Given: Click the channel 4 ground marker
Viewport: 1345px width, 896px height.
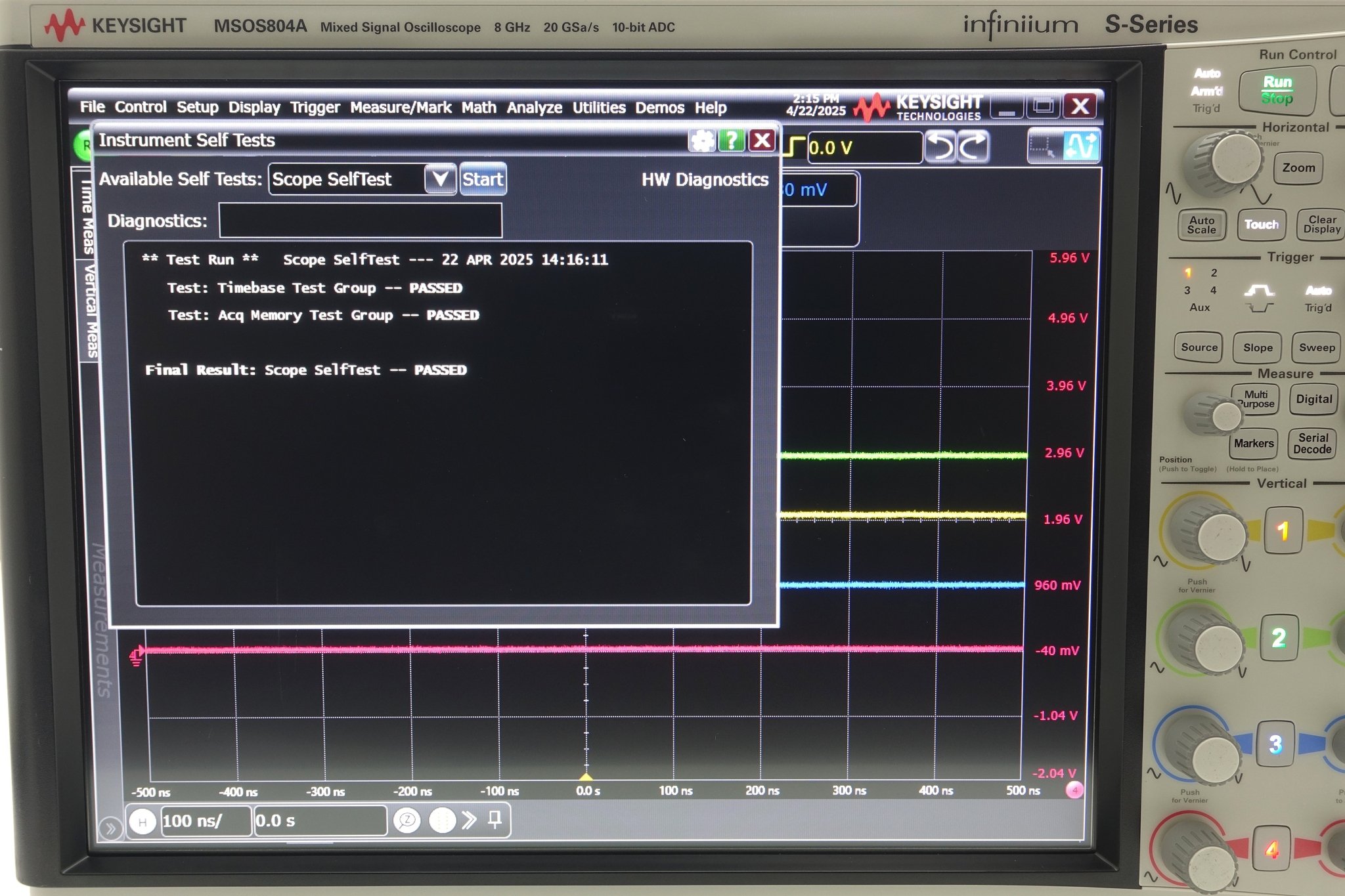Looking at the screenshot, I should click(137, 655).
